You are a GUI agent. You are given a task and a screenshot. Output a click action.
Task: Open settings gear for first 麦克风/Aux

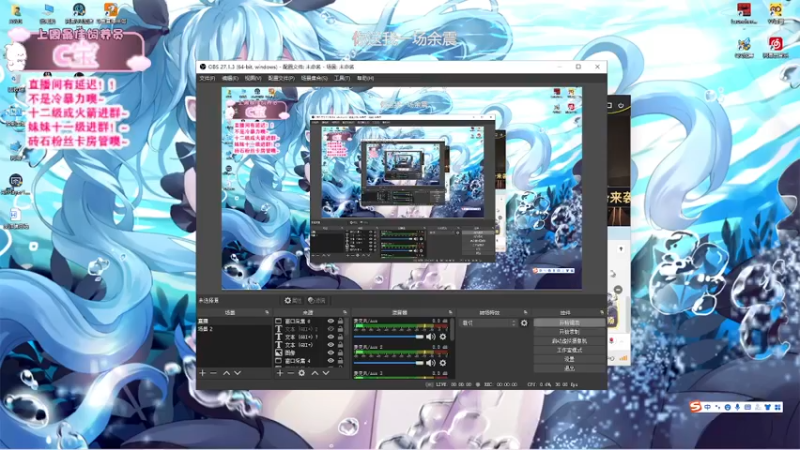[x=443, y=337]
